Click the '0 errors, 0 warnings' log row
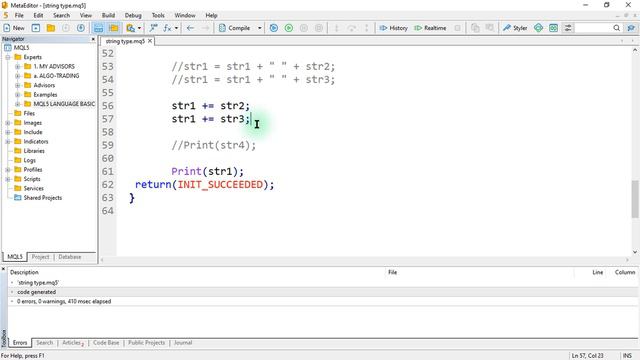Viewport: 640px width, 360px height. click(x=322, y=301)
